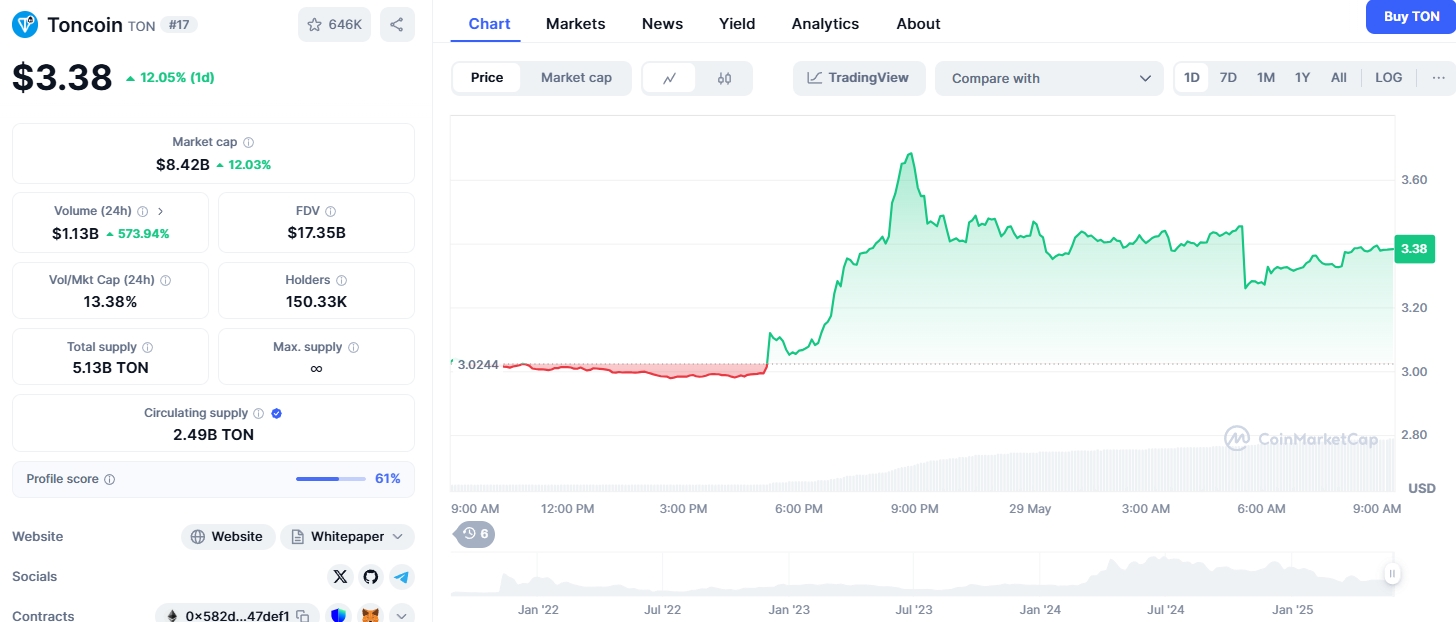The image size is (1456, 622).
Task: Set chart range to 1M
Action: point(1266,78)
